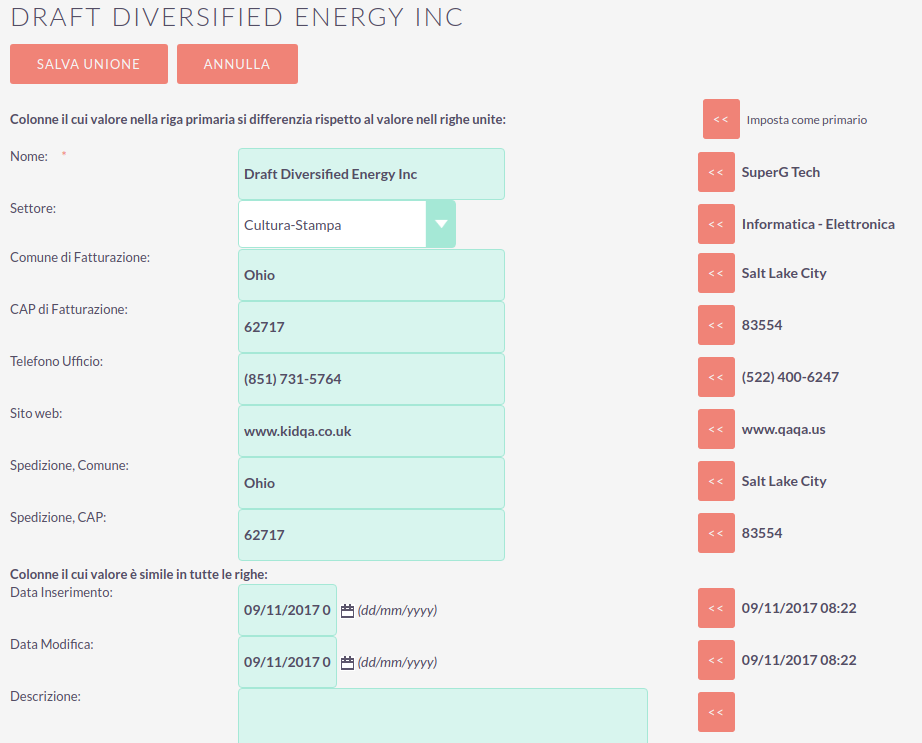Click << button beside Descrizione field

coord(716,712)
